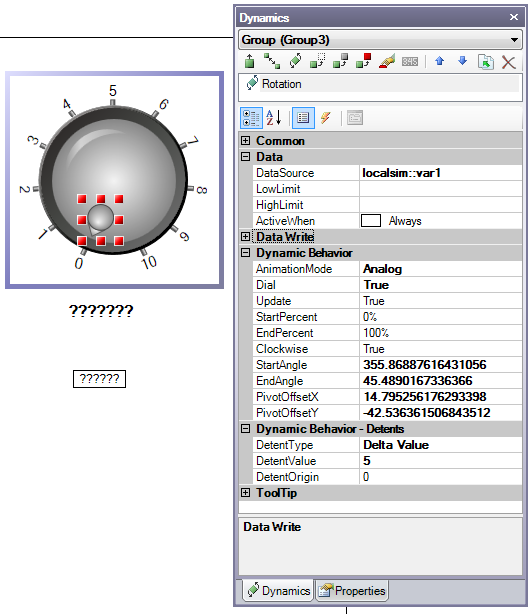
Task: Switch to the Dynamics tab
Action: [x=279, y=591]
